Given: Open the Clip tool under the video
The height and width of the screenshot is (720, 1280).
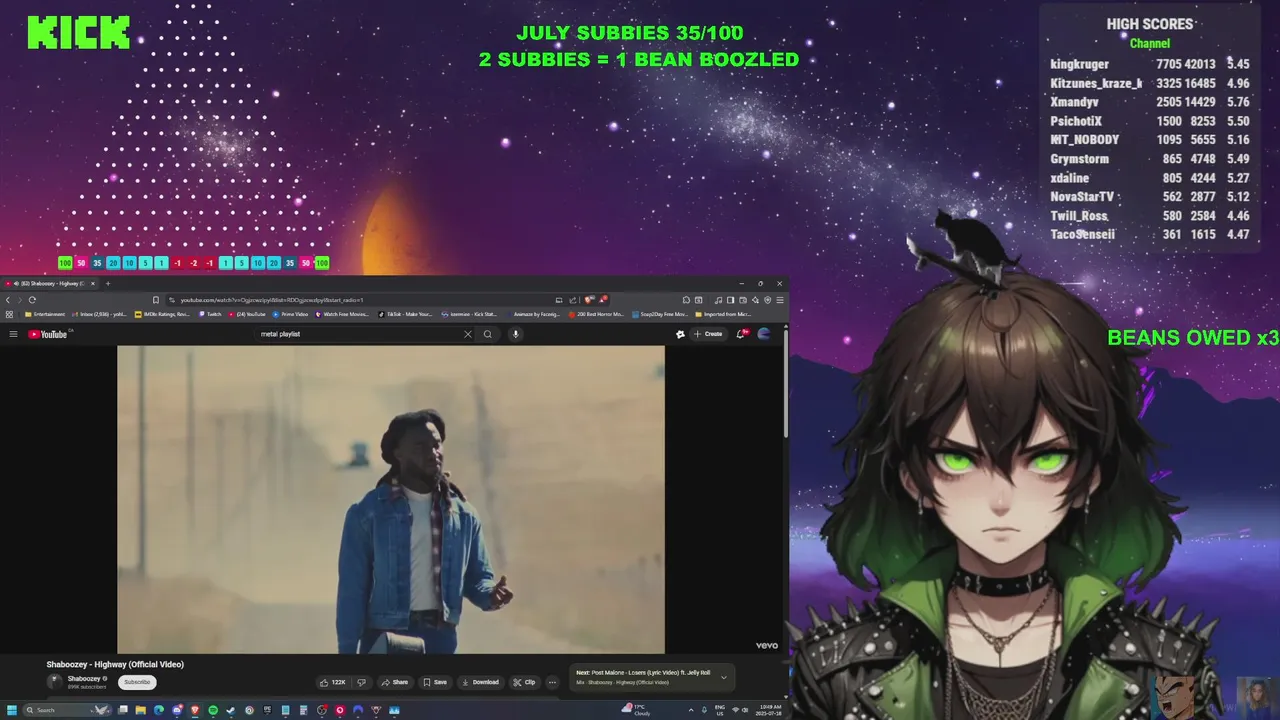Looking at the screenshot, I should (524, 682).
